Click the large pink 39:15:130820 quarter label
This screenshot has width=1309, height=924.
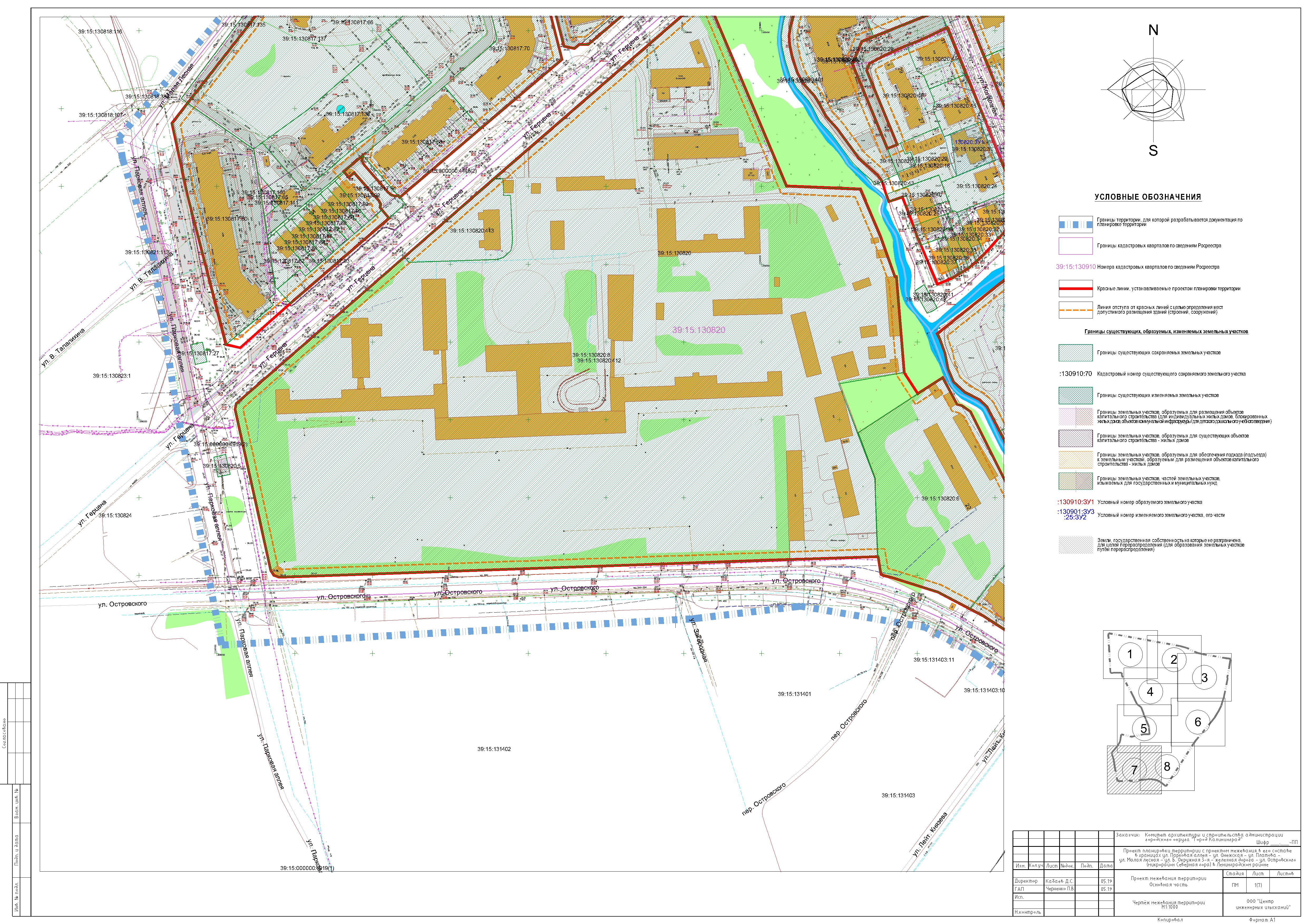tap(698, 330)
